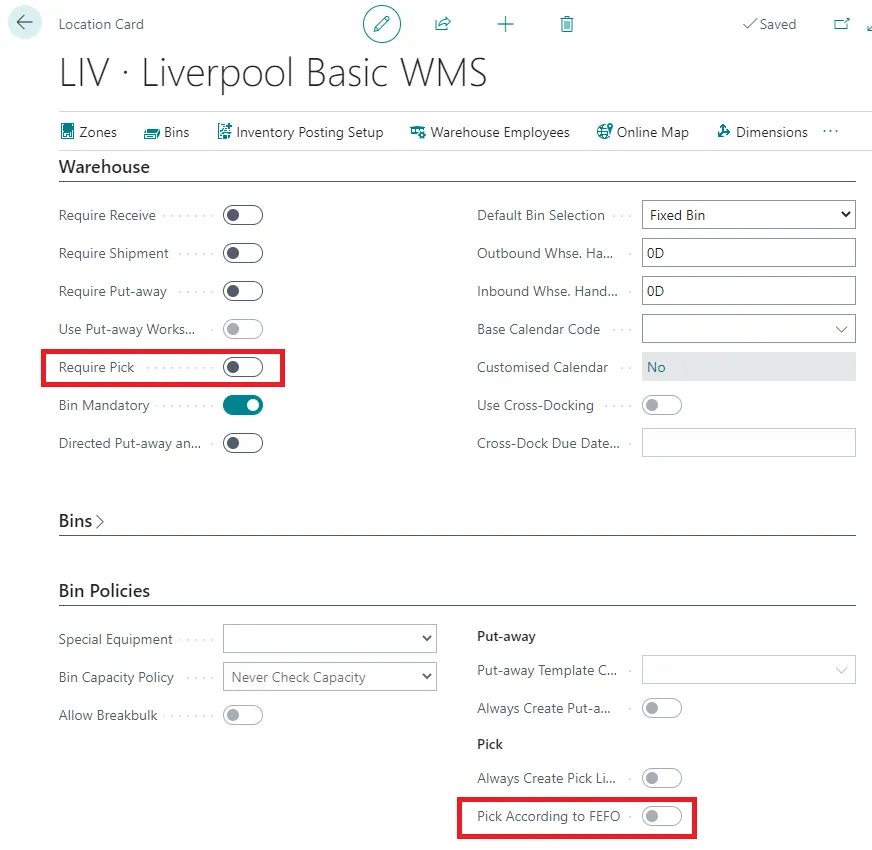872x850 pixels.
Task: Open Warehouse Employees
Action: tap(489, 132)
